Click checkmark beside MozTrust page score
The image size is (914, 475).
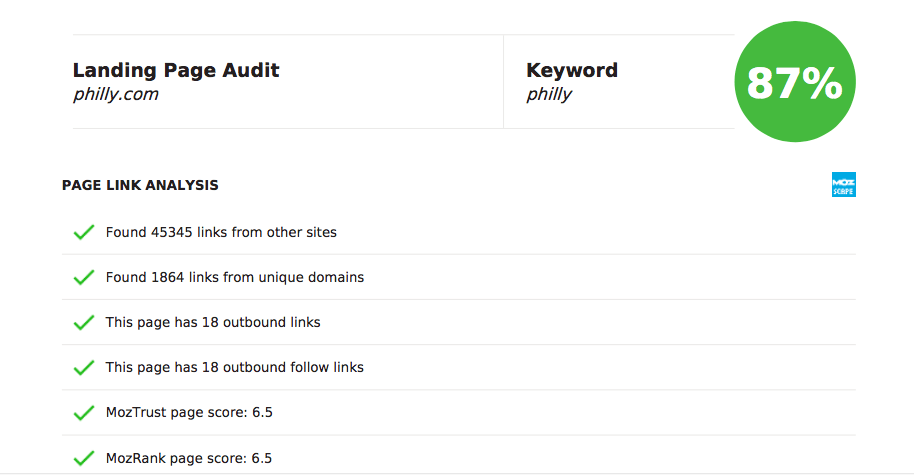tap(84, 413)
